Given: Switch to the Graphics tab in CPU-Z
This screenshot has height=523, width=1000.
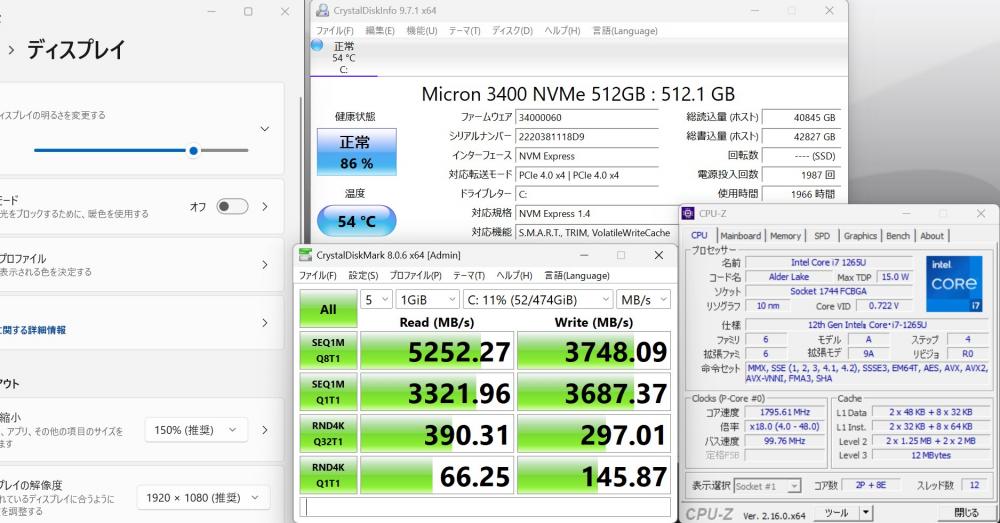Looking at the screenshot, I should pos(860,235).
